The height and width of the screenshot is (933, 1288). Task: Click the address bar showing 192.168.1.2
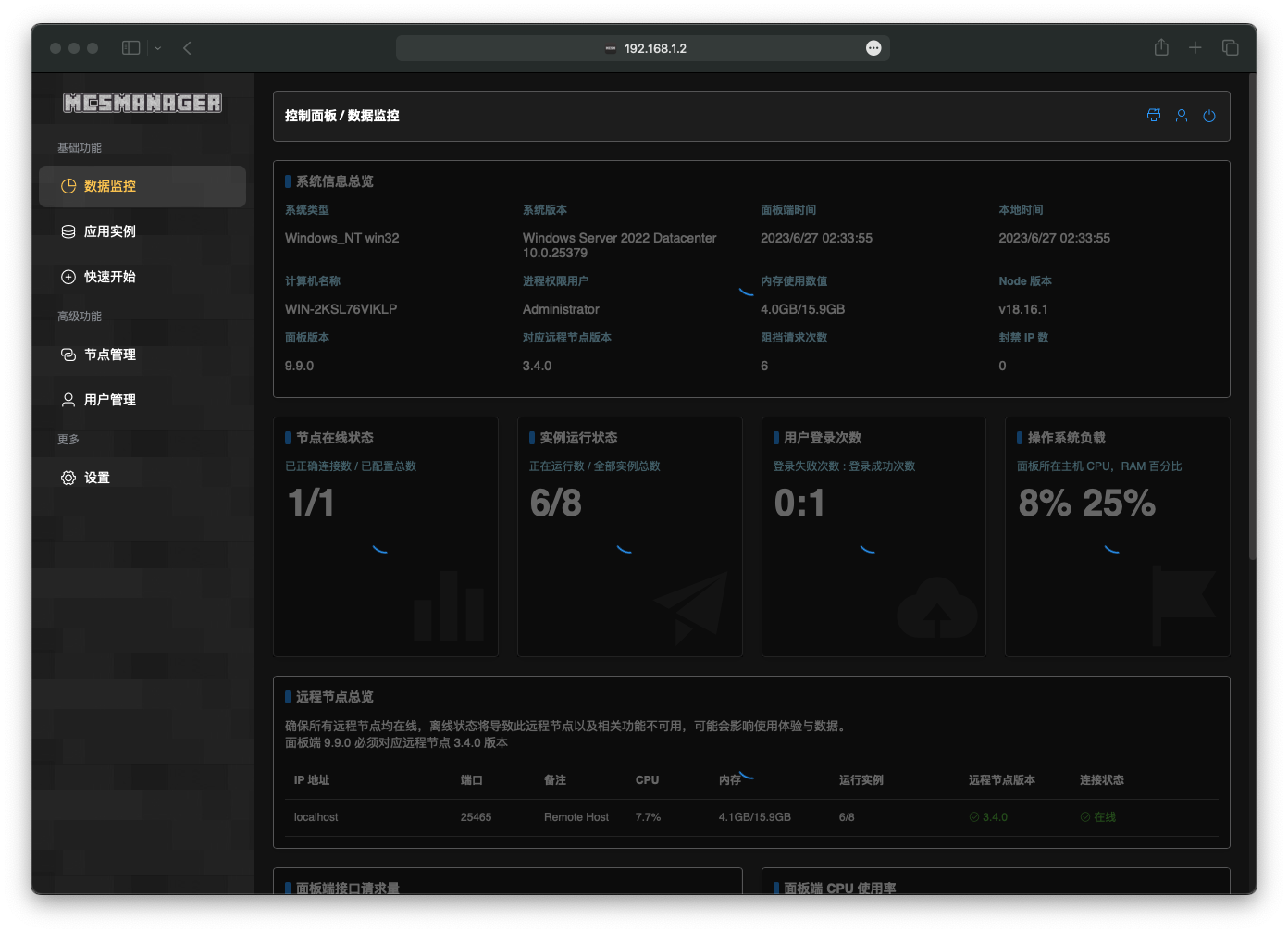click(x=643, y=48)
